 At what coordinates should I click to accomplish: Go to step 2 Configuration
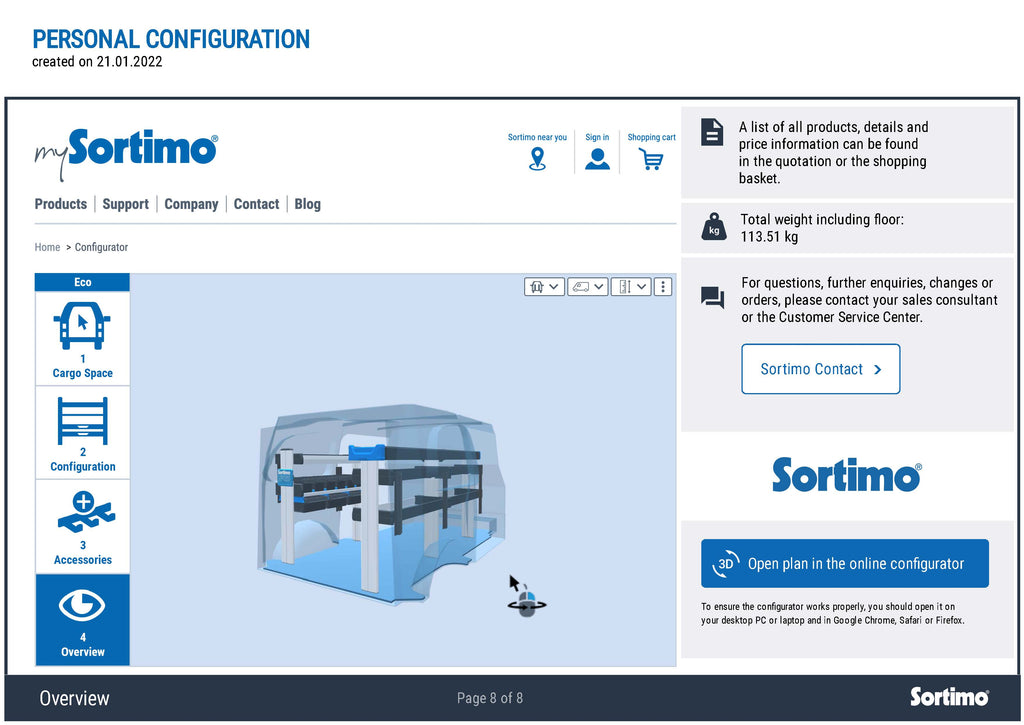point(82,433)
